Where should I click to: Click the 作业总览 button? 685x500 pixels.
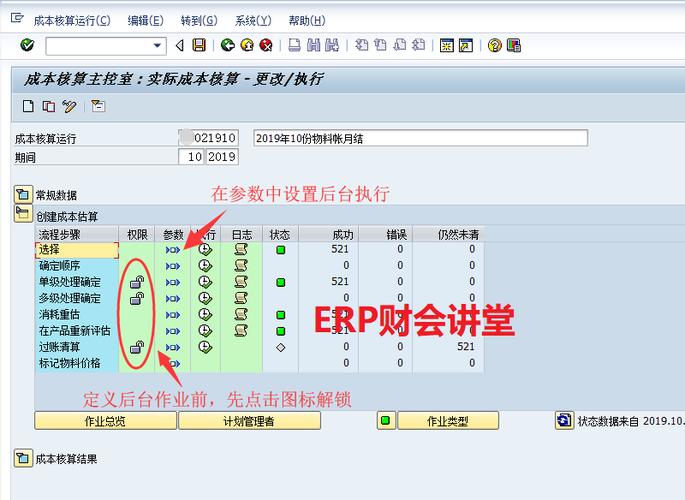(x=105, y=421)
